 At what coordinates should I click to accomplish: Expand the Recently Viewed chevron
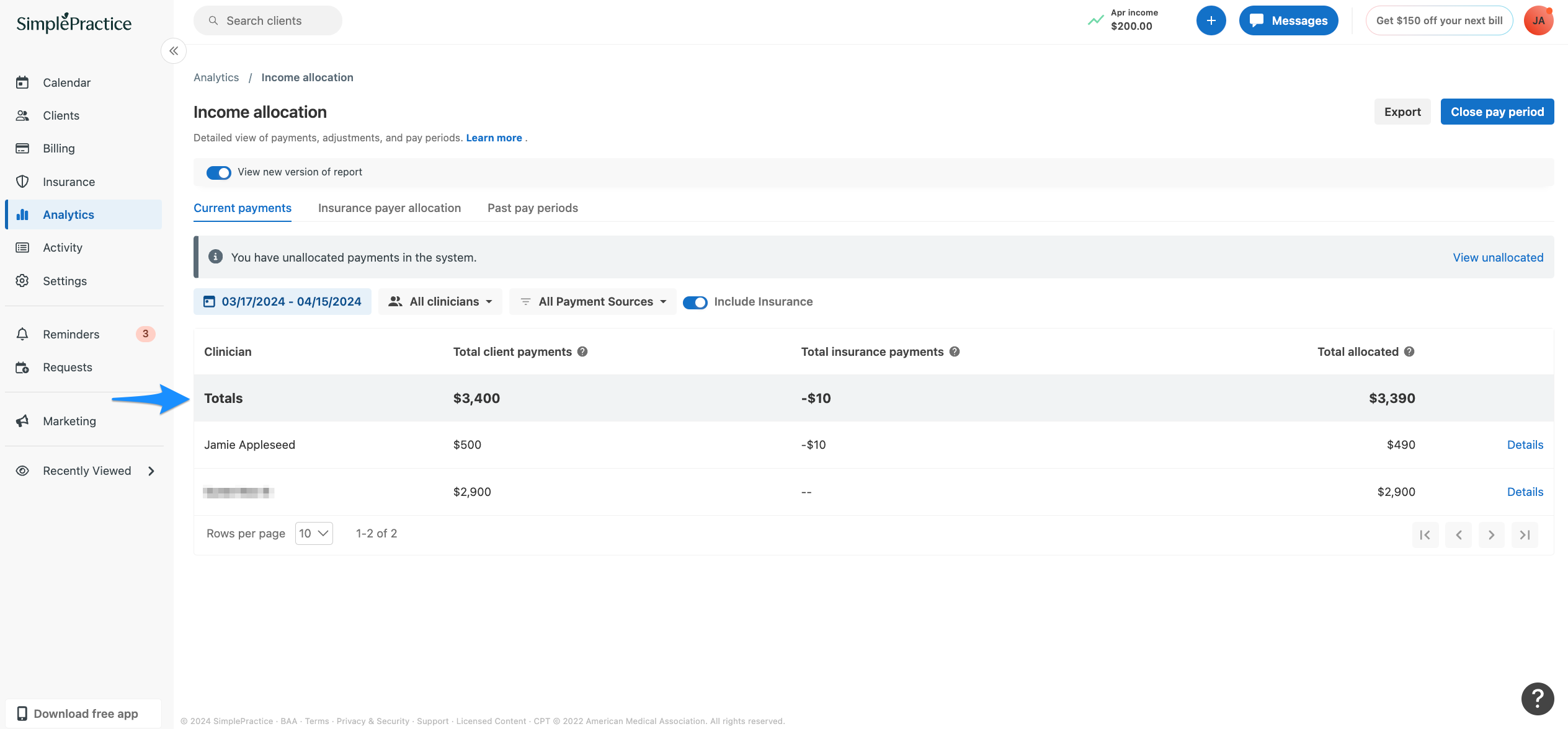coord(151,471)
